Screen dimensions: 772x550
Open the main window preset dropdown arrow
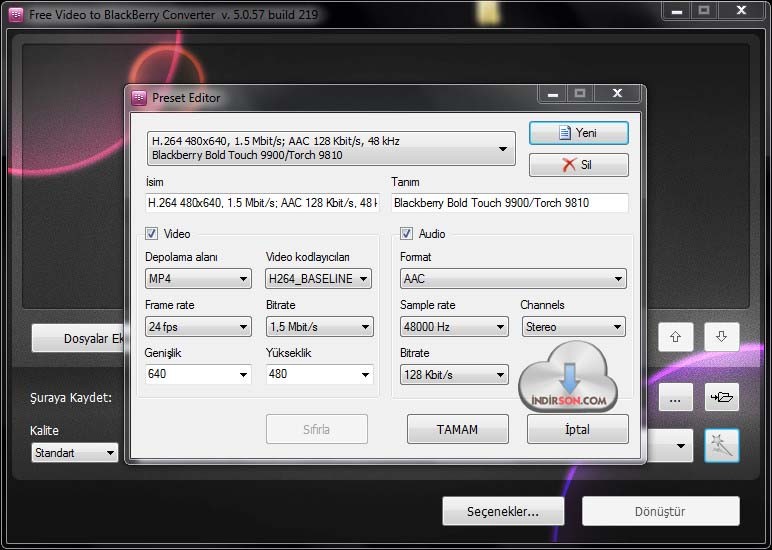680,446
